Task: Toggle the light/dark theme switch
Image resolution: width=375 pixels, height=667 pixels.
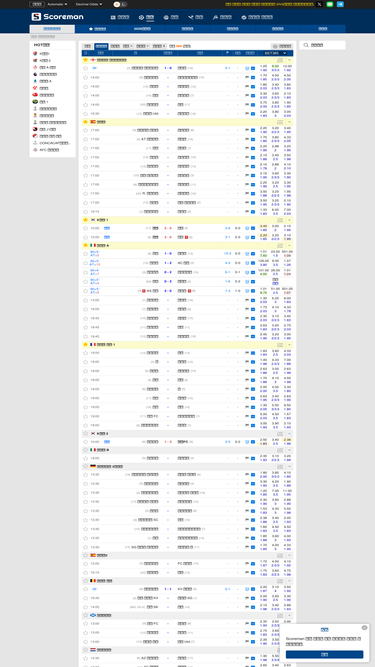Action: click(x=120, y=4)
